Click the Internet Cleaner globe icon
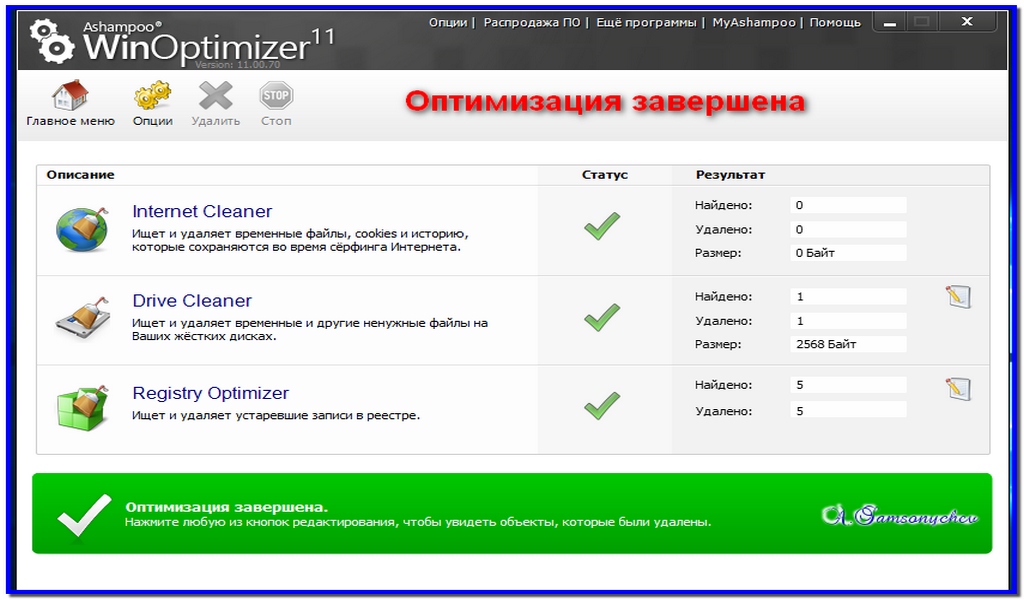Viewport: 1024px width, 600px height. [82, 229]
